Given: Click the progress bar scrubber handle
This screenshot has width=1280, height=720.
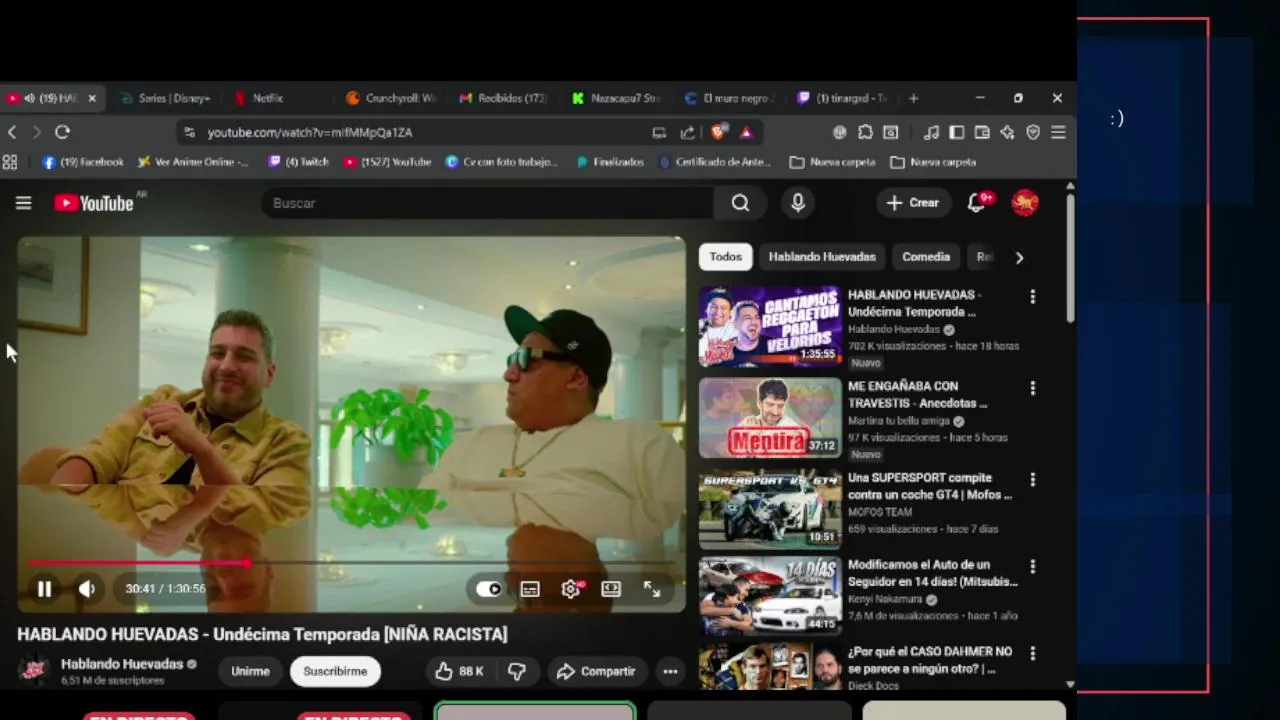Looking at the screenshot, I should tap(247, 563).
